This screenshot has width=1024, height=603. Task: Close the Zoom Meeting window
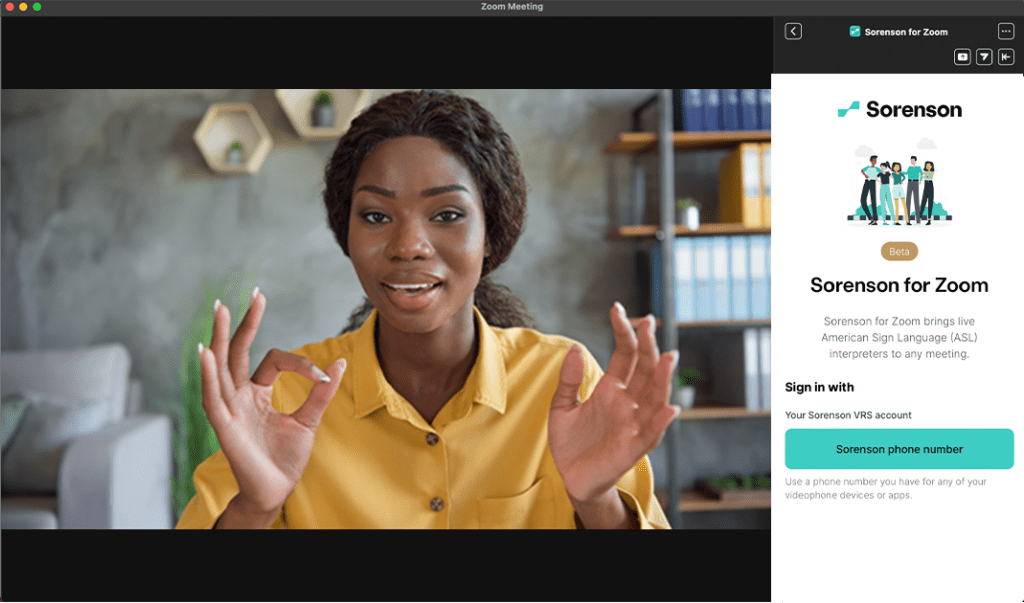[9, 7]
